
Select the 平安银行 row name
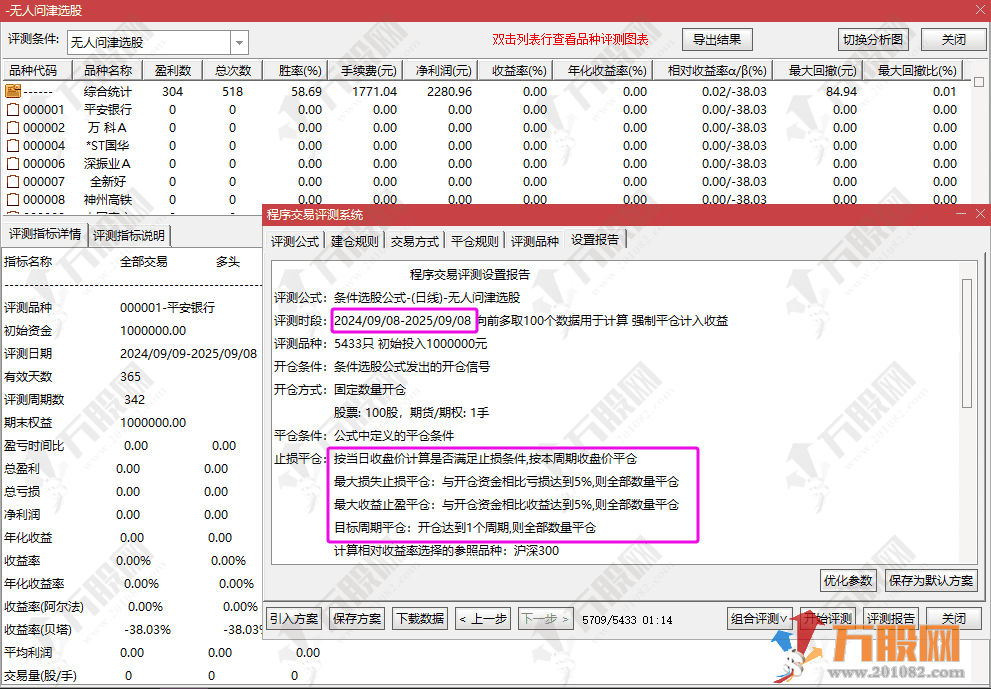click(108, 109)
